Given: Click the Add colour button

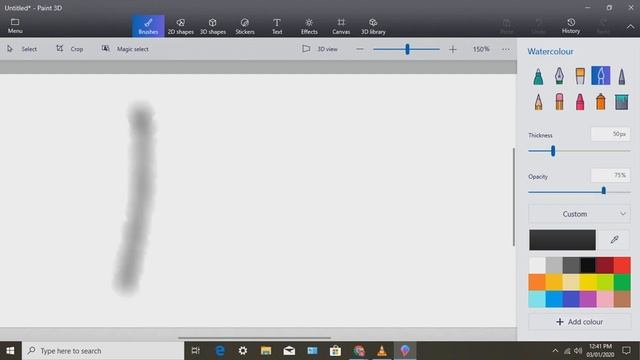Looking at the screenshot, I should [x=579, y=322].
